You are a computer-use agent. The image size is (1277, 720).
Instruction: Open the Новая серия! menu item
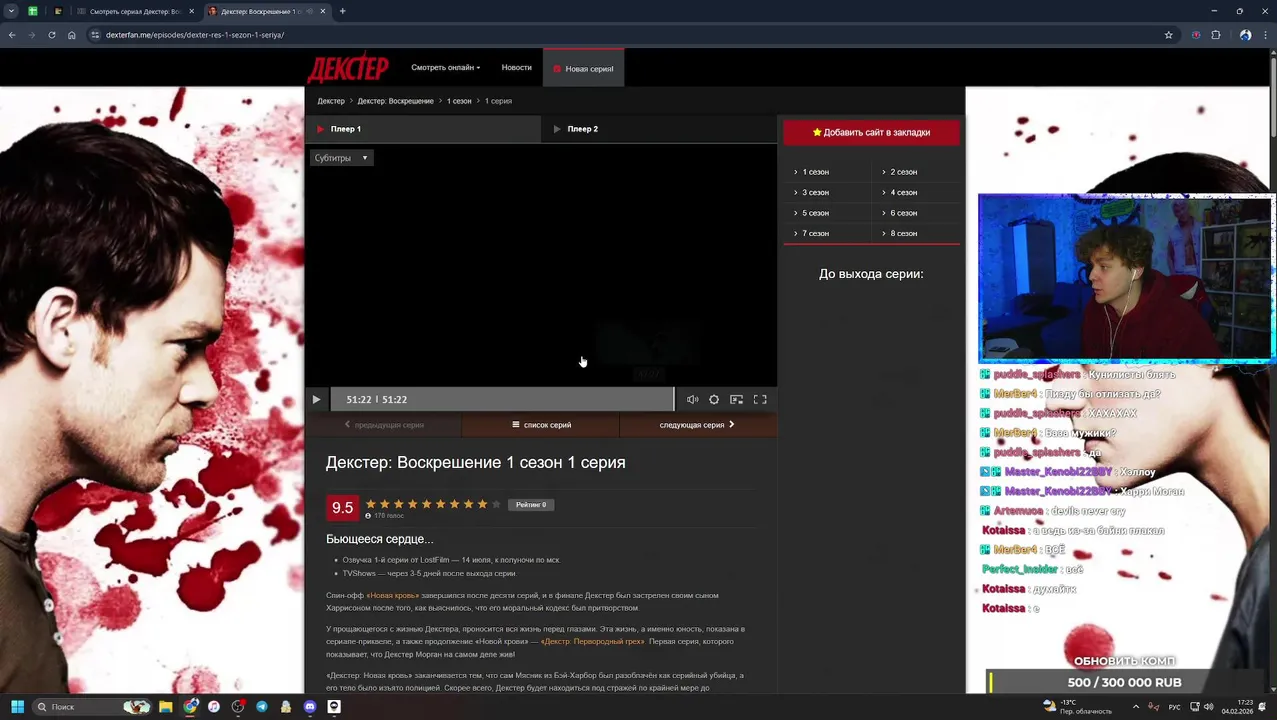click(x=583, y=68)
